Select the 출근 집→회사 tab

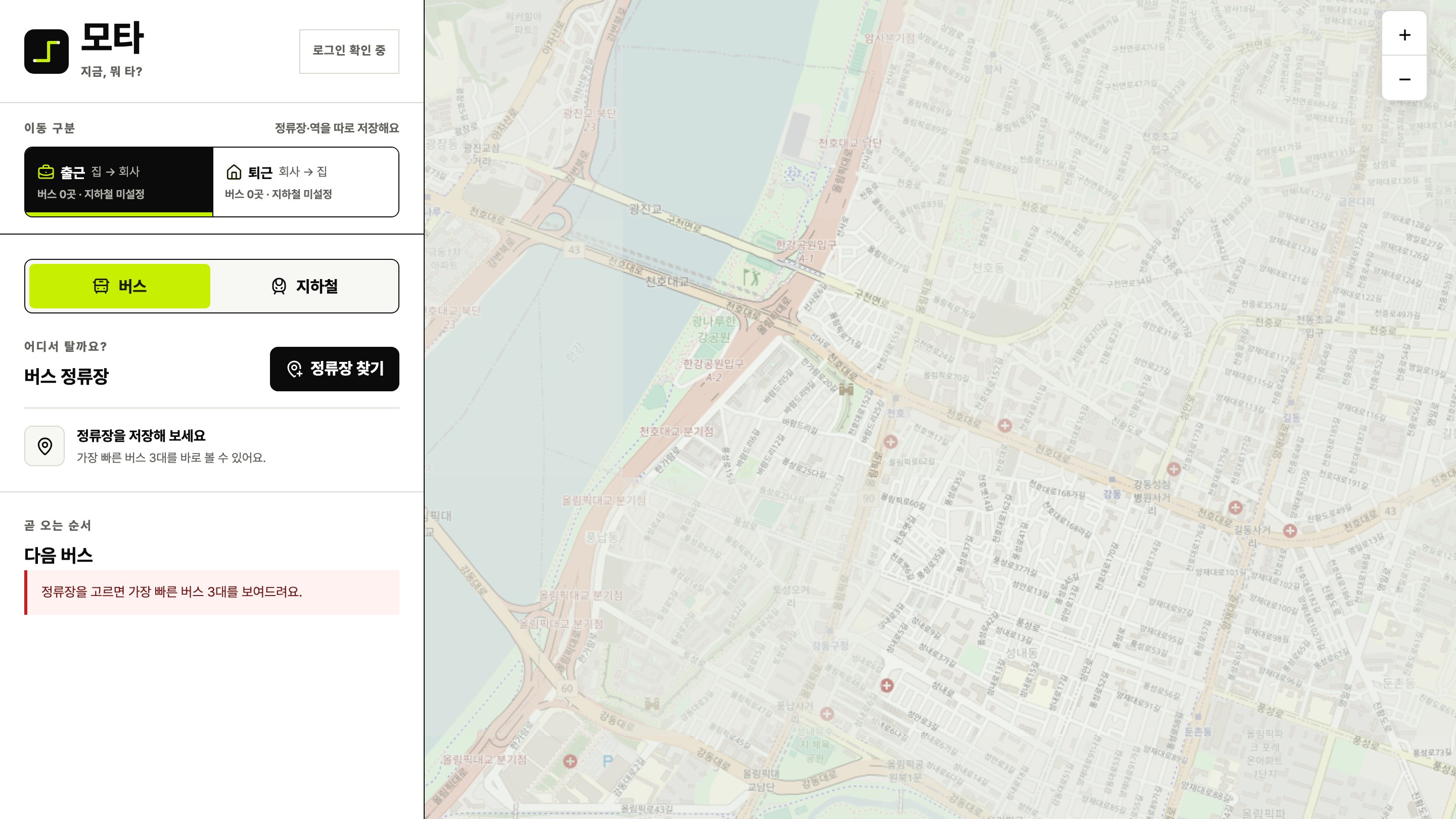pyautogui.click(x=119, y=182)
